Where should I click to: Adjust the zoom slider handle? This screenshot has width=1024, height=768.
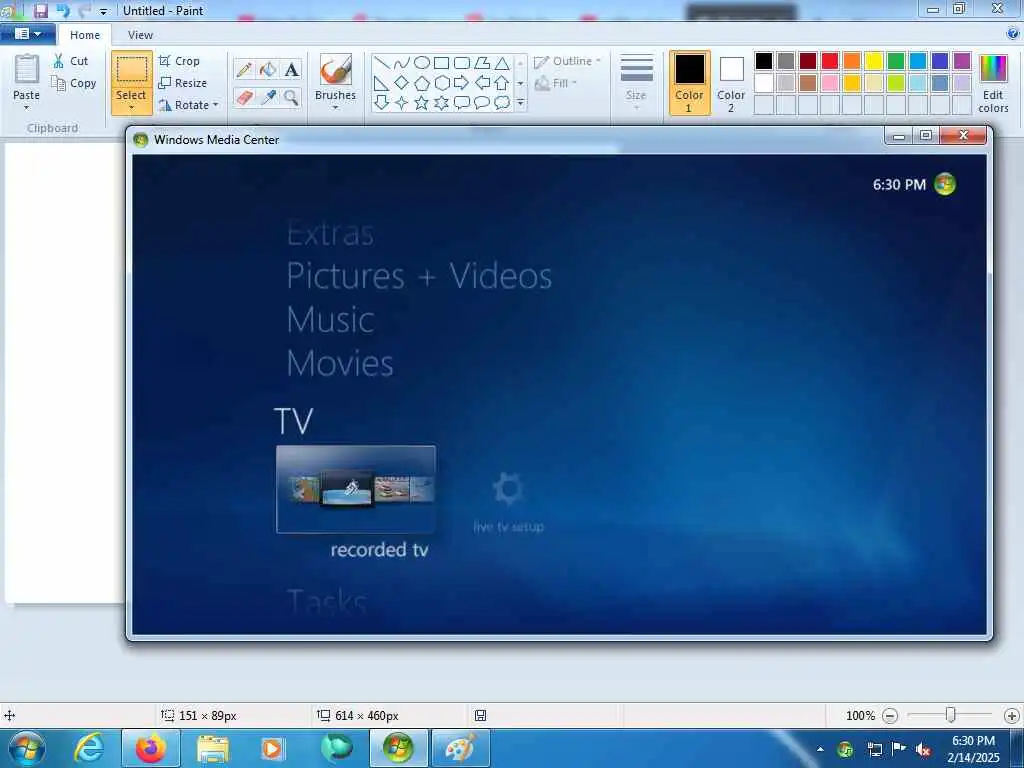click(951, 715)
